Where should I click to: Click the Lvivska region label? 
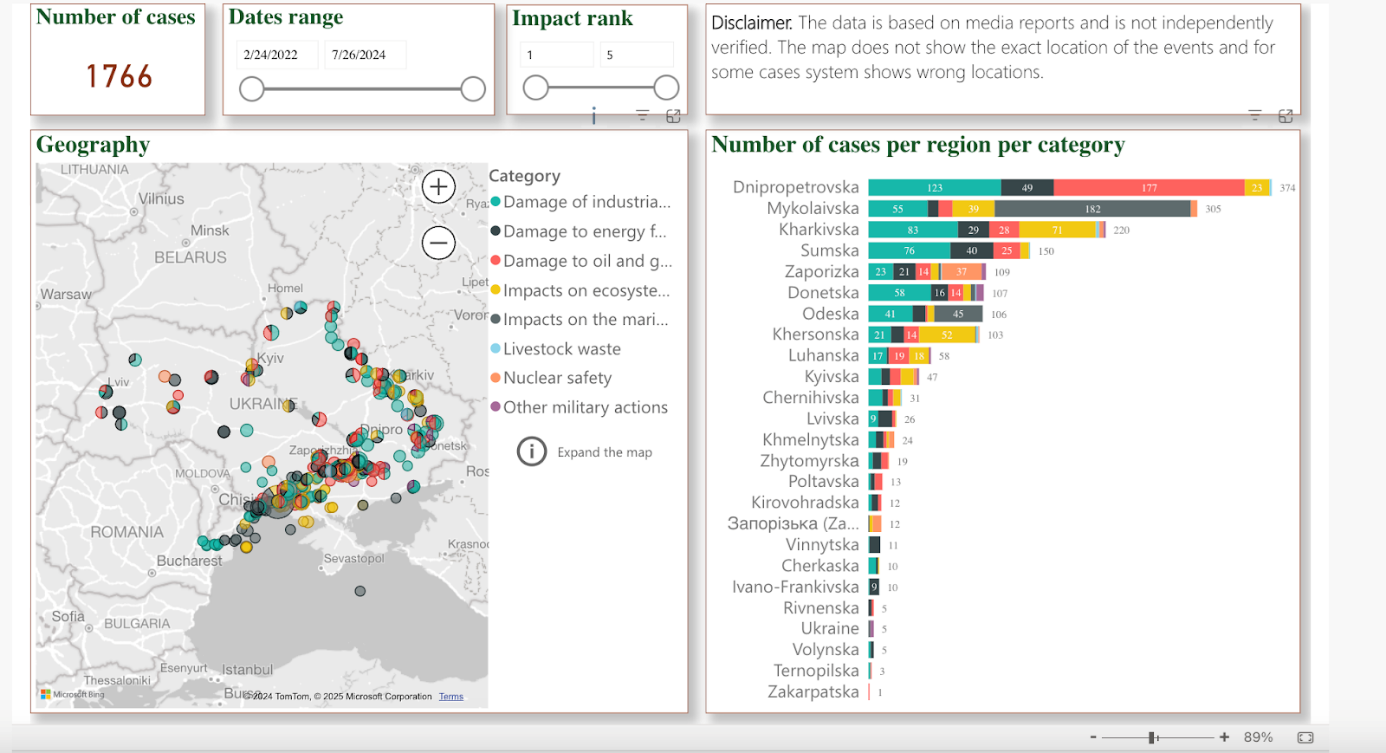(833, 418)
